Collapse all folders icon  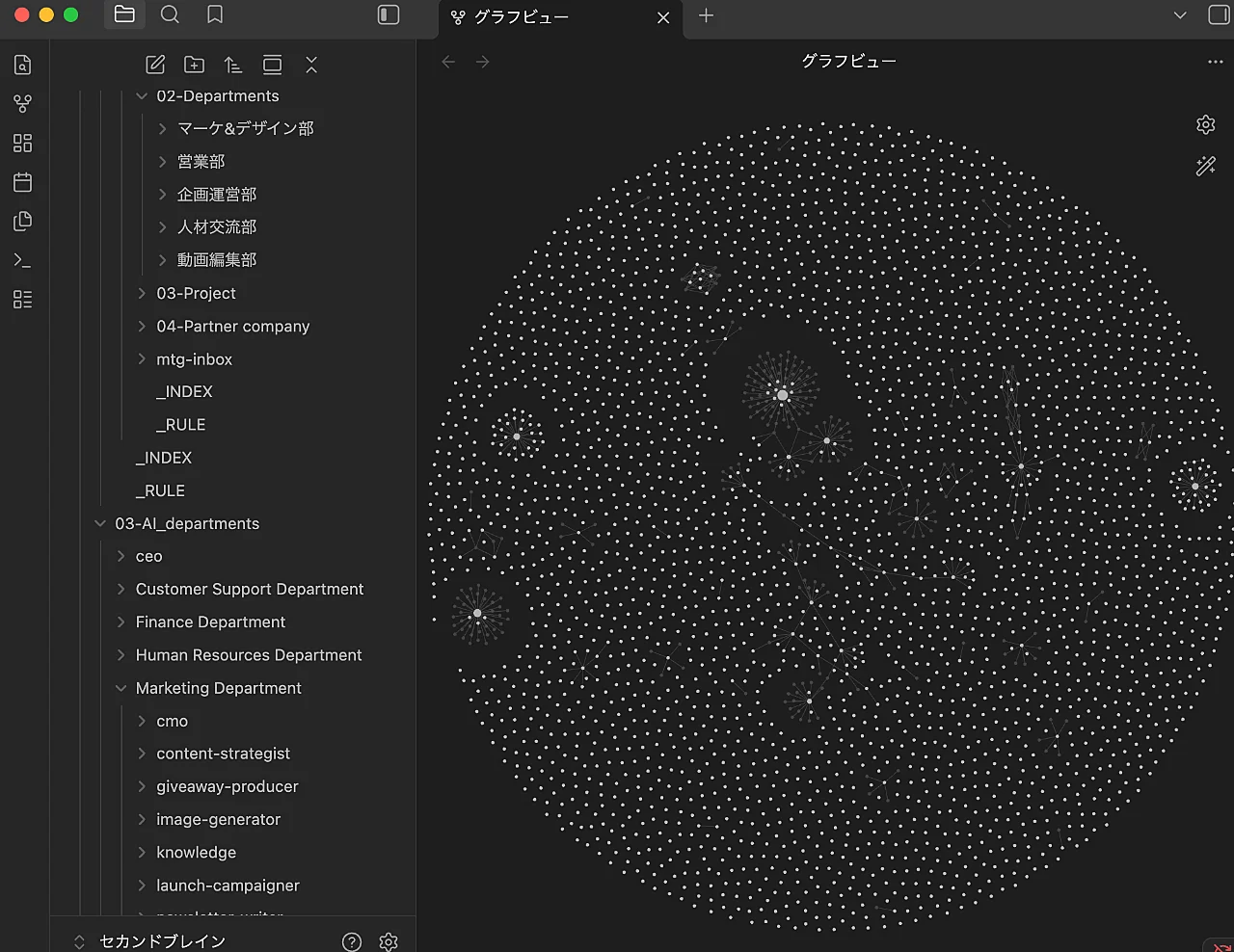[310, 65]
